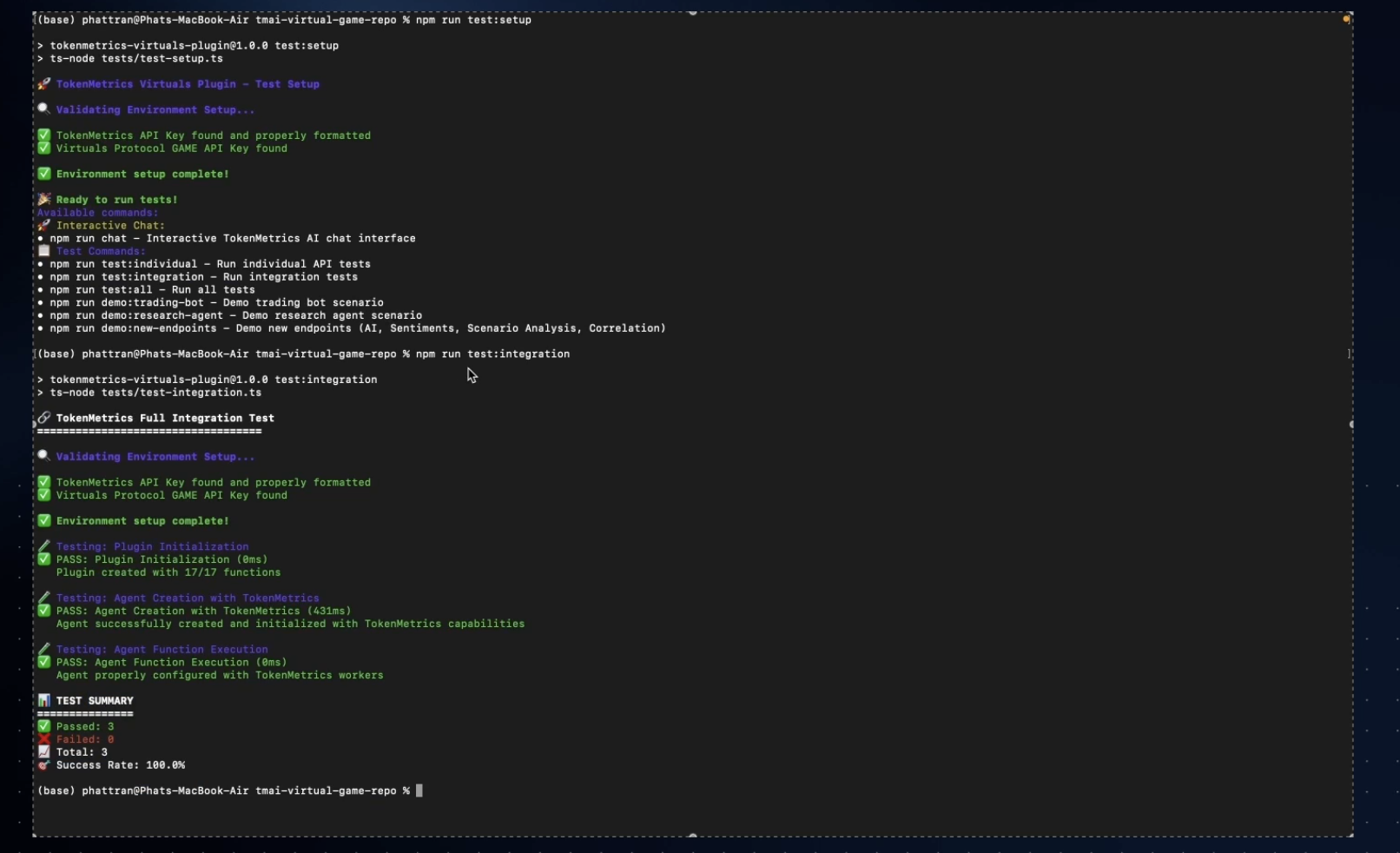This screenshot has width=1400, height=853.
Task: Click the dart icon beside Success Rate 100.0%
Action: 44,765
